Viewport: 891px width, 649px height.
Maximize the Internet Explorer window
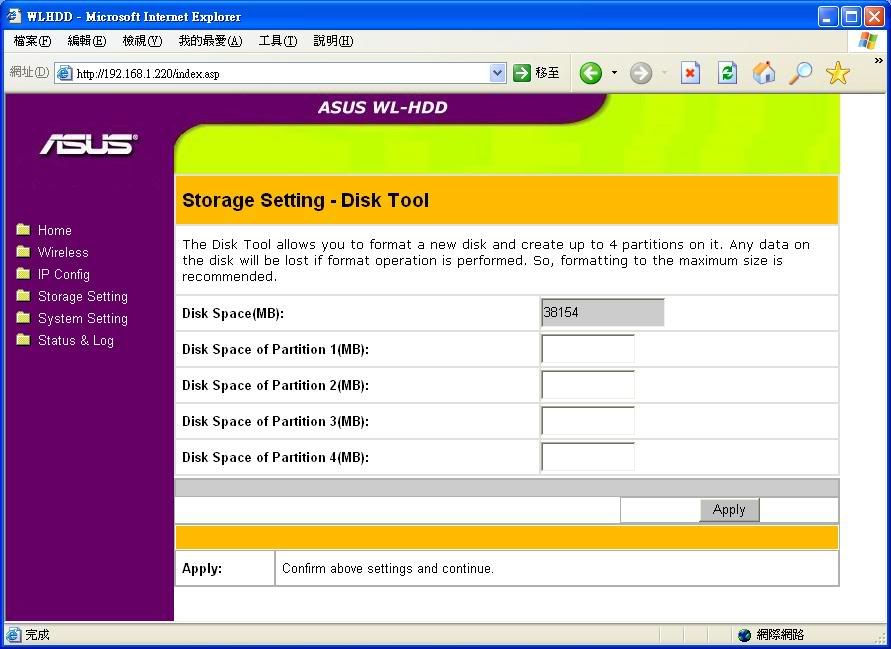(x=851, y=16)
